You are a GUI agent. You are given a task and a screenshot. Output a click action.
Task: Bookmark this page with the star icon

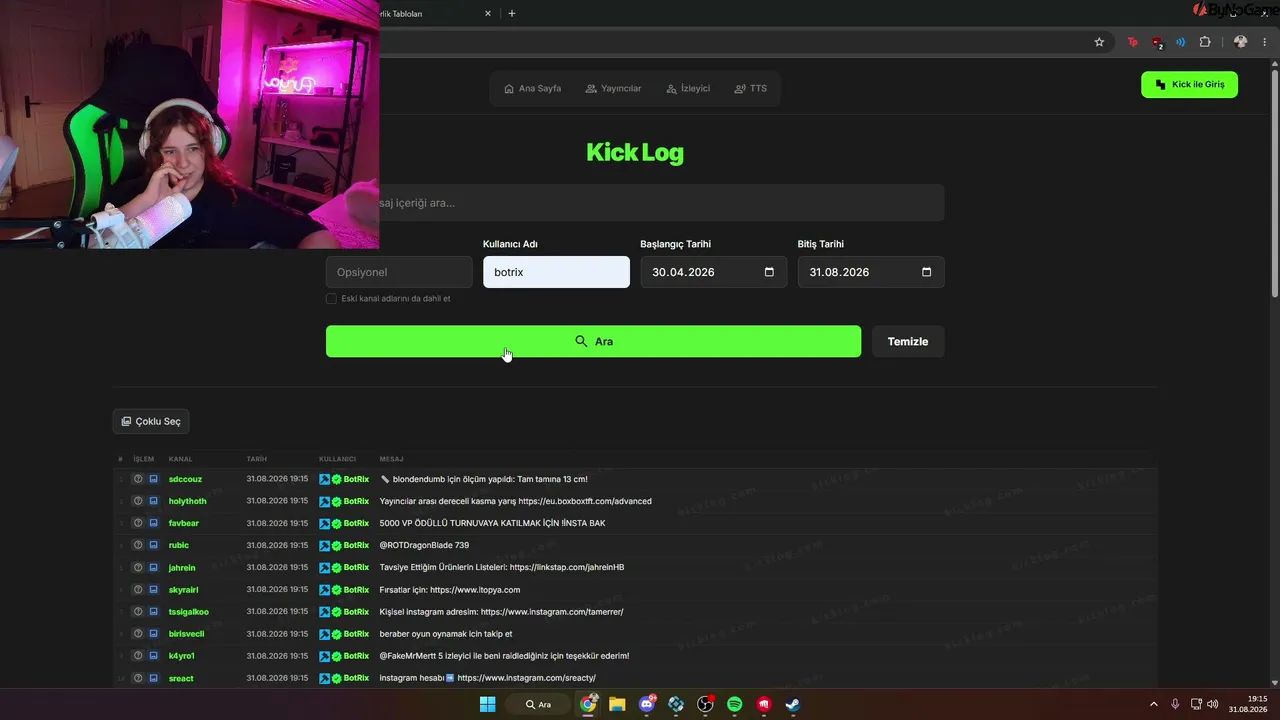pyautogui.click(x=1099, y=42)
